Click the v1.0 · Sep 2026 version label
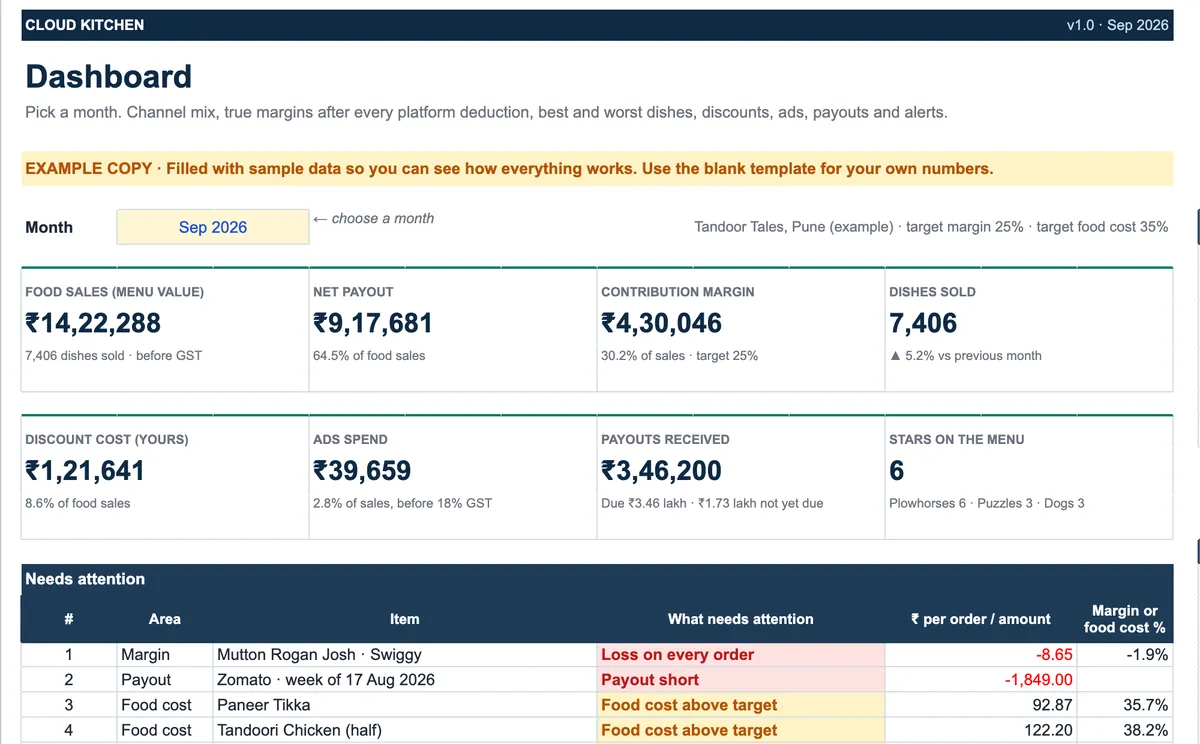Screen dimensions: 1200x744 point(1117,25)
